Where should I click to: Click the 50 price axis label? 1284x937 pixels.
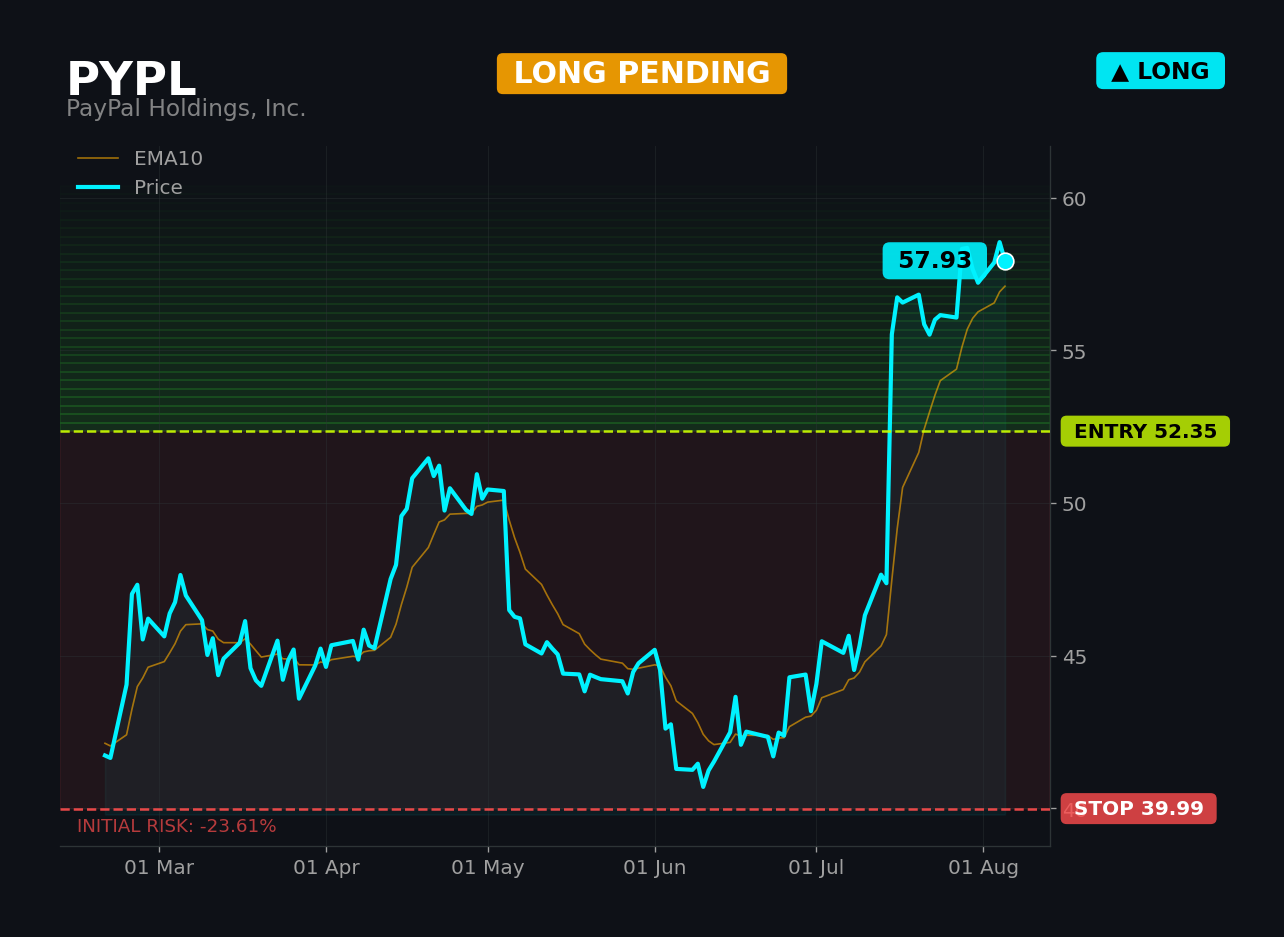pos(1074,504)
